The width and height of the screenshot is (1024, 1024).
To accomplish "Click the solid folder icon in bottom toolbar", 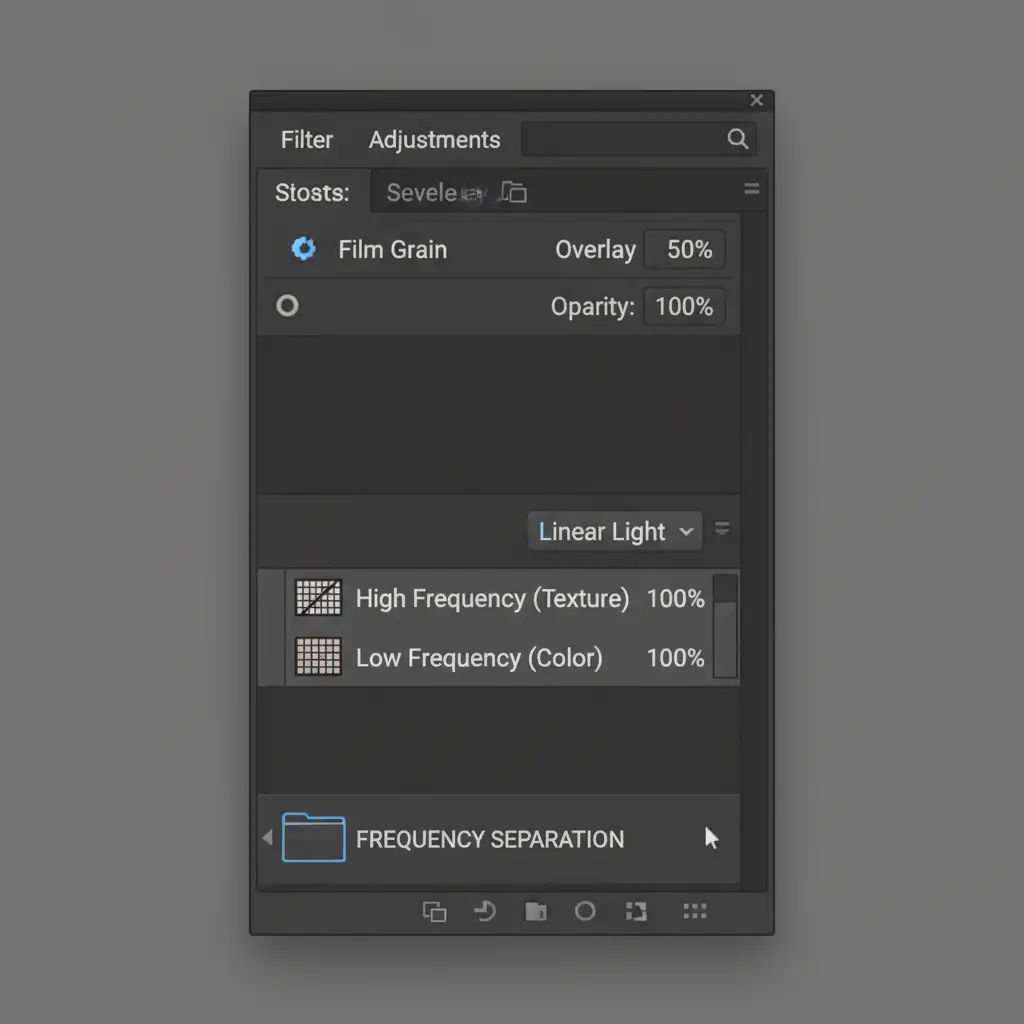I will pyautogui.click(x=536, y=911).
